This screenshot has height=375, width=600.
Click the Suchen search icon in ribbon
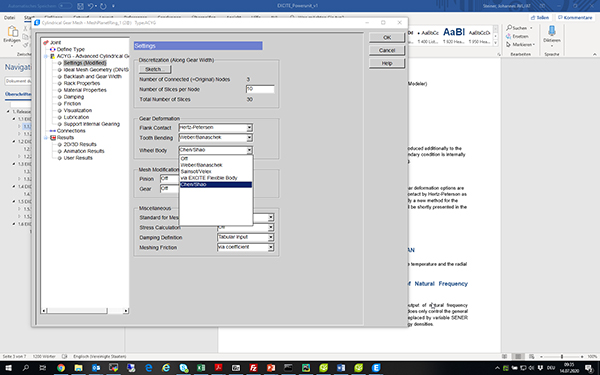coord(509,28)
